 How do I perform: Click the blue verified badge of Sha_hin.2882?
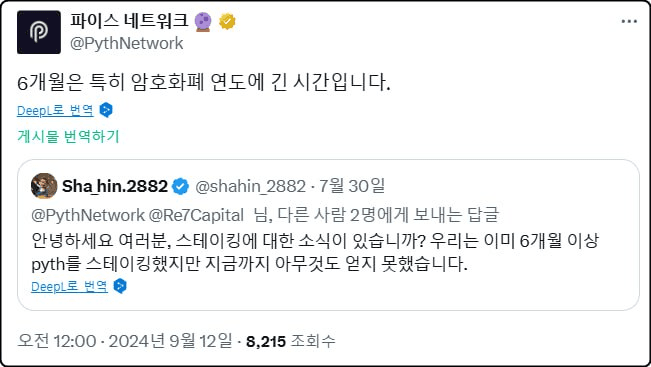(180, 186)
